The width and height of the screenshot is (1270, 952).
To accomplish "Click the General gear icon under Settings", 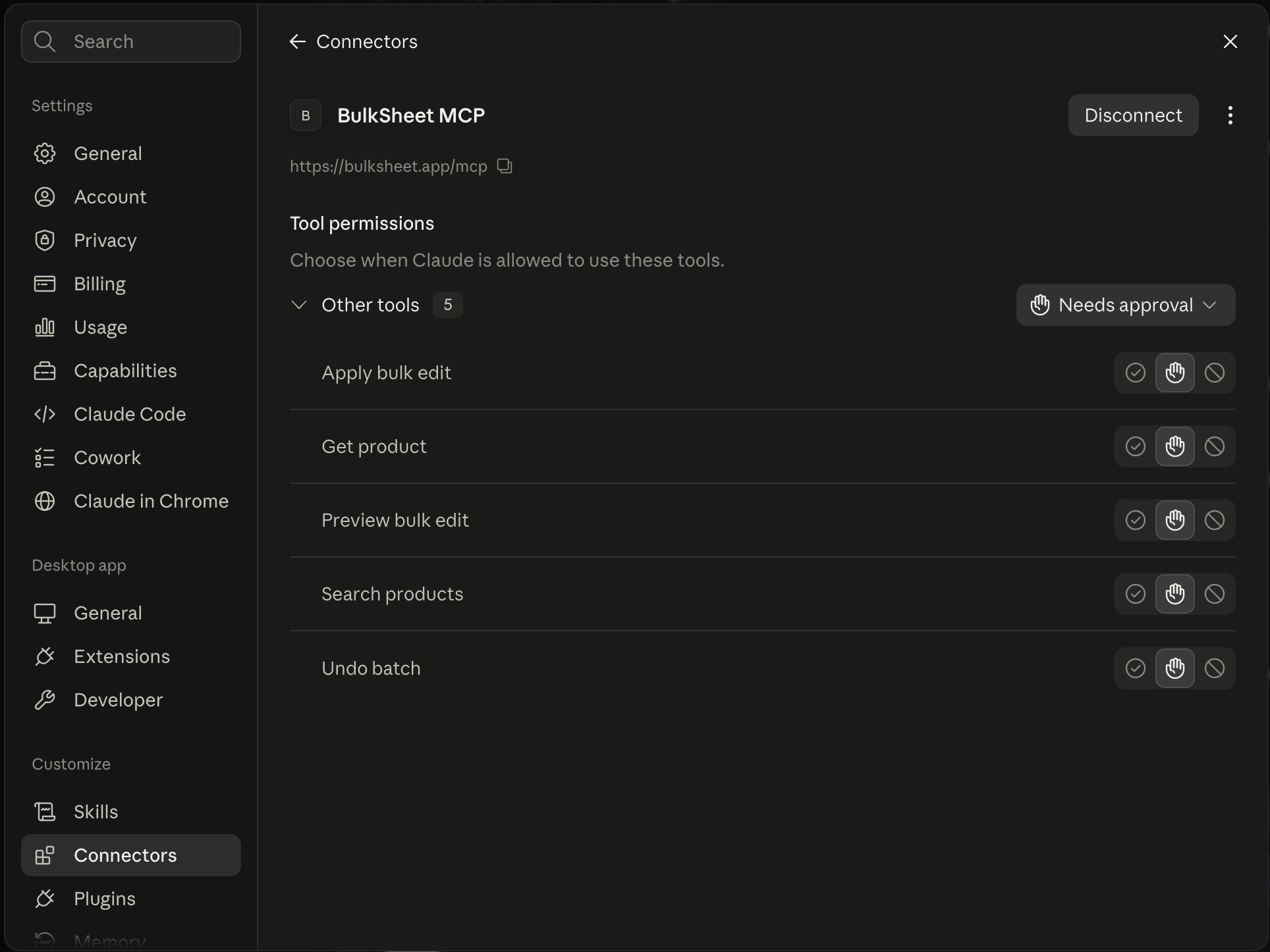I will coord(45,153).
